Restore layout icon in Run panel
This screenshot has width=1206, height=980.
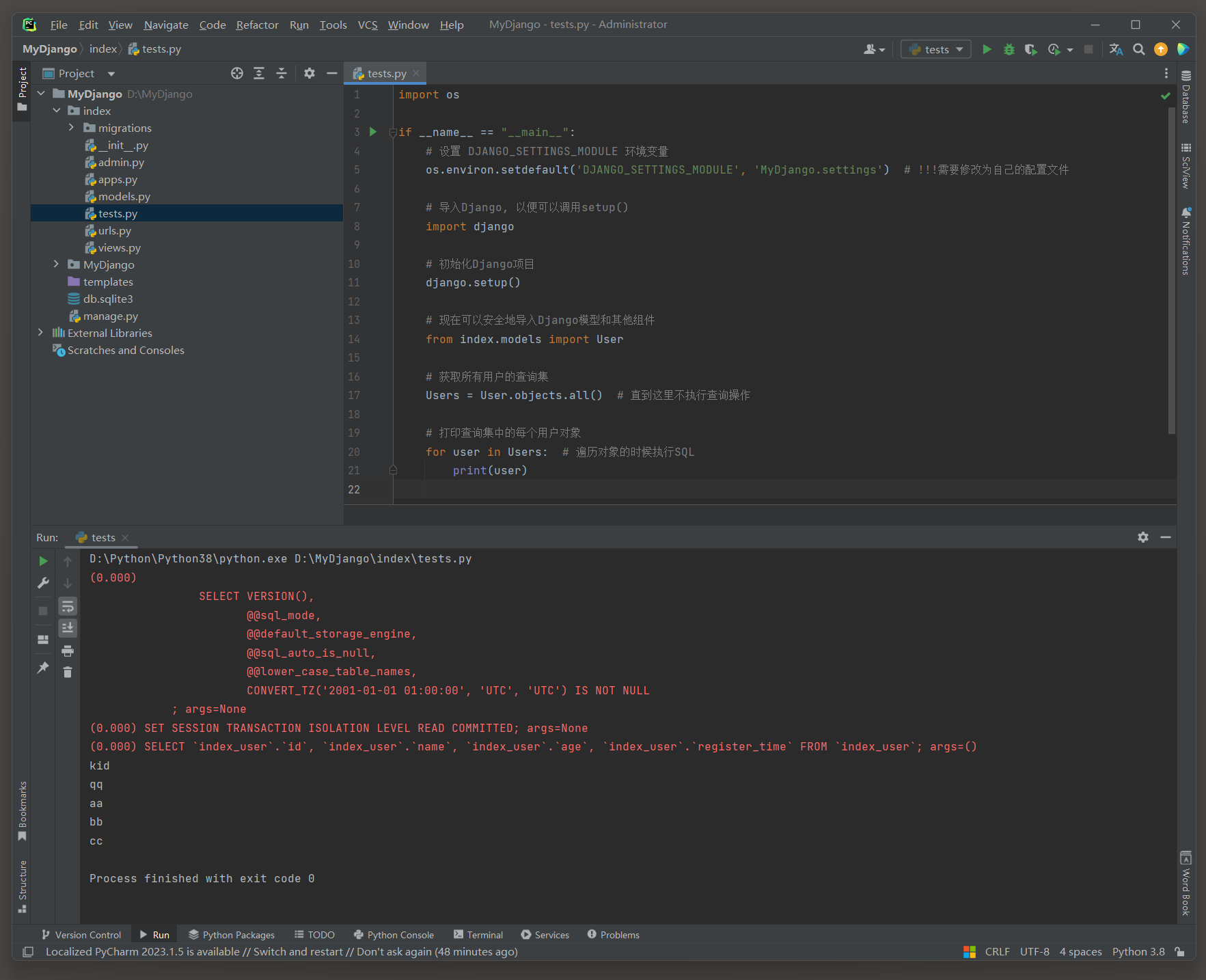click(43, 640)
